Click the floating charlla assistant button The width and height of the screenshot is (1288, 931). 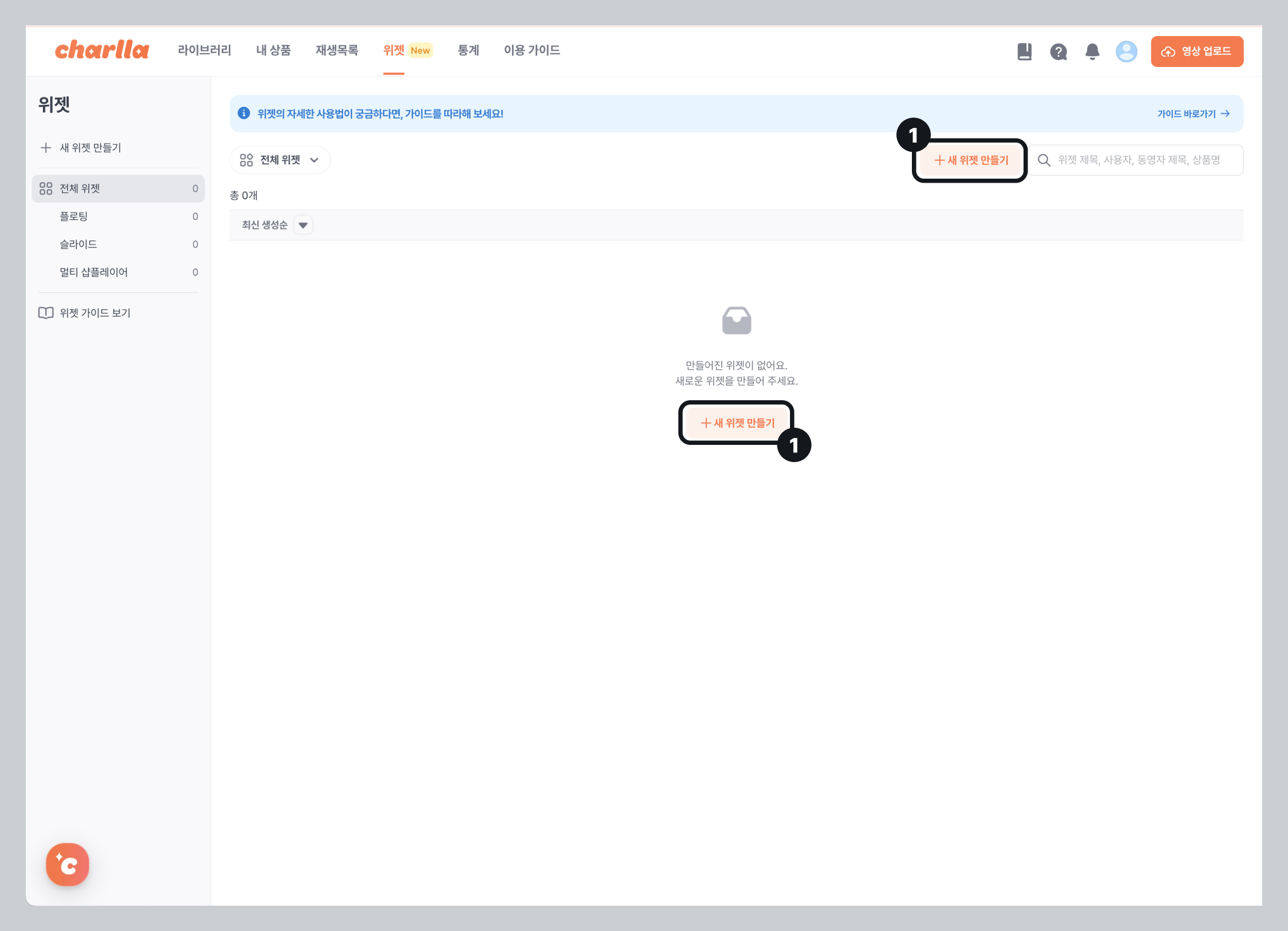(68, 864)
